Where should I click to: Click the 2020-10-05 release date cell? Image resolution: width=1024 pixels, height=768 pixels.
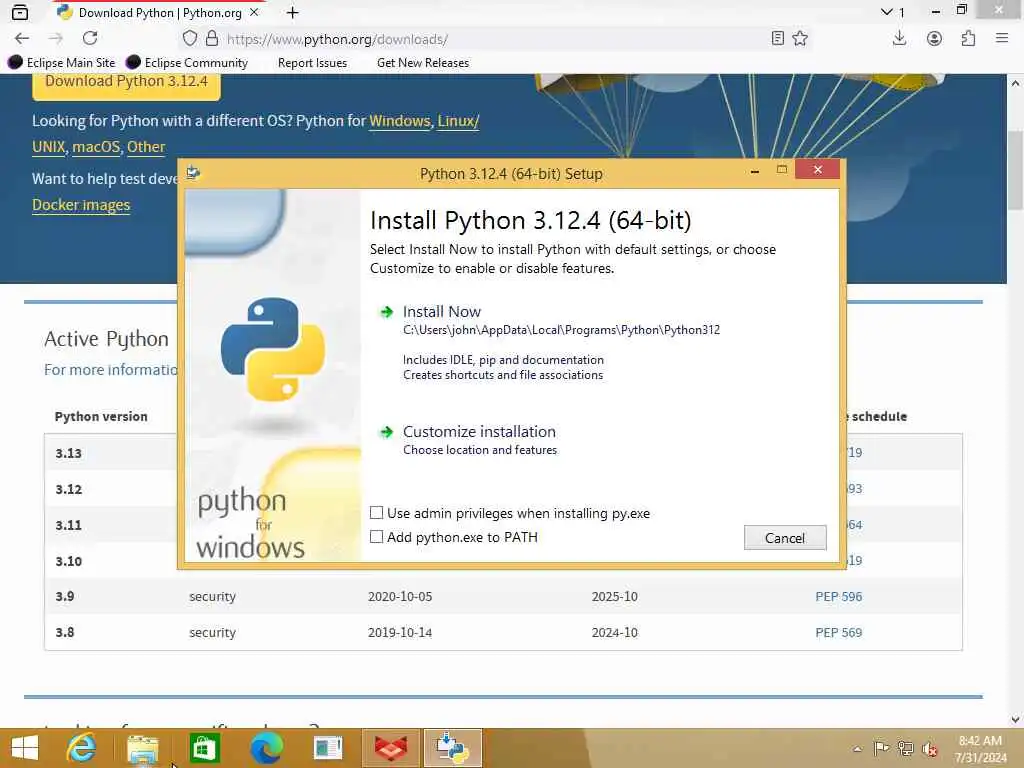coord(400,596)
